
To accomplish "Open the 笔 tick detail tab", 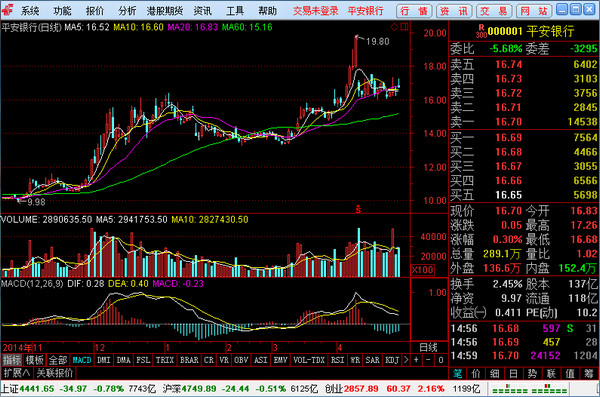I will (458, 374).
